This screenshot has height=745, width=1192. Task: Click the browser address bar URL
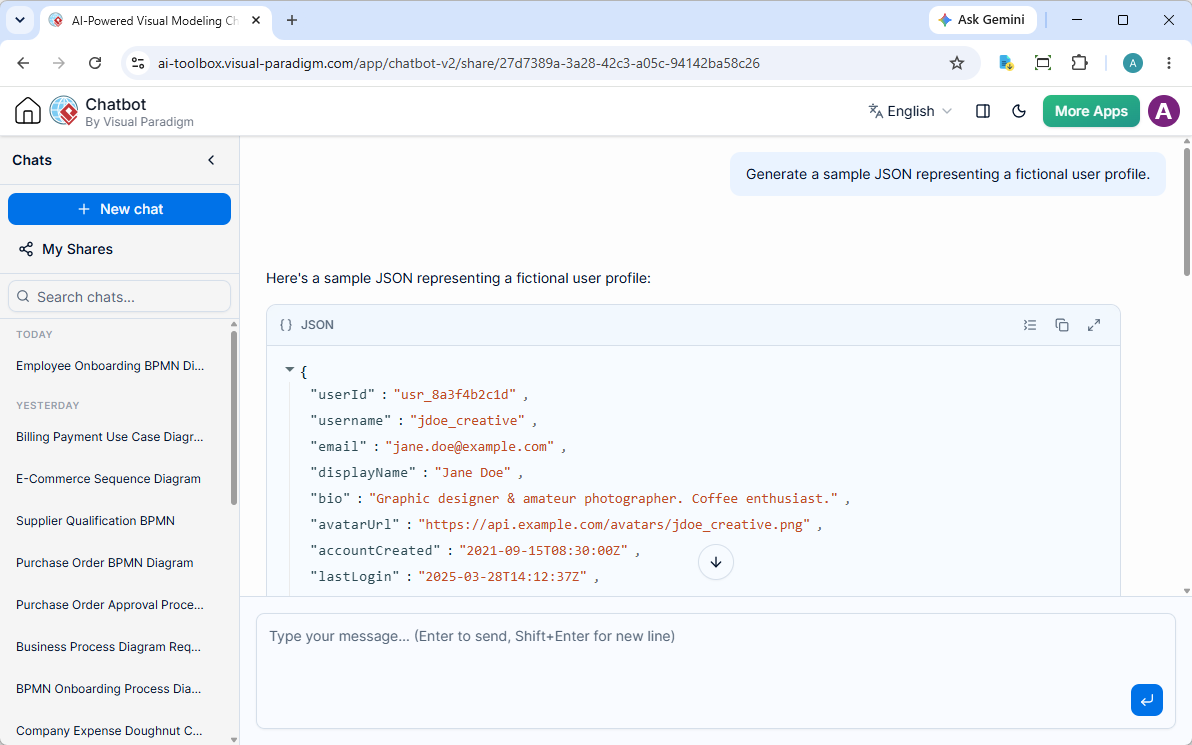458,63
